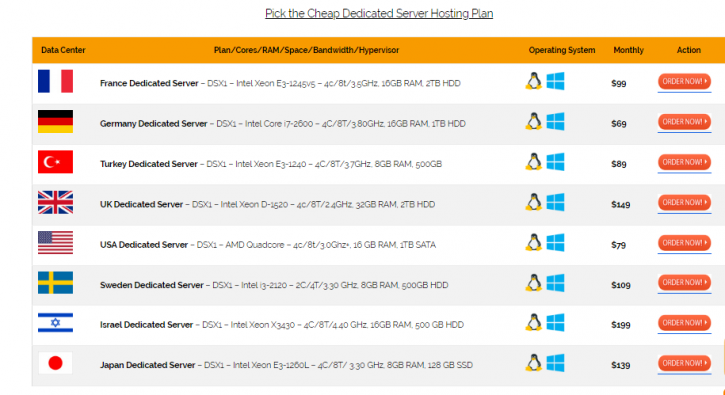This screenshot has height=395, width=725.
Task: Click Windows logo icon in Germany row
Action: 555,122
